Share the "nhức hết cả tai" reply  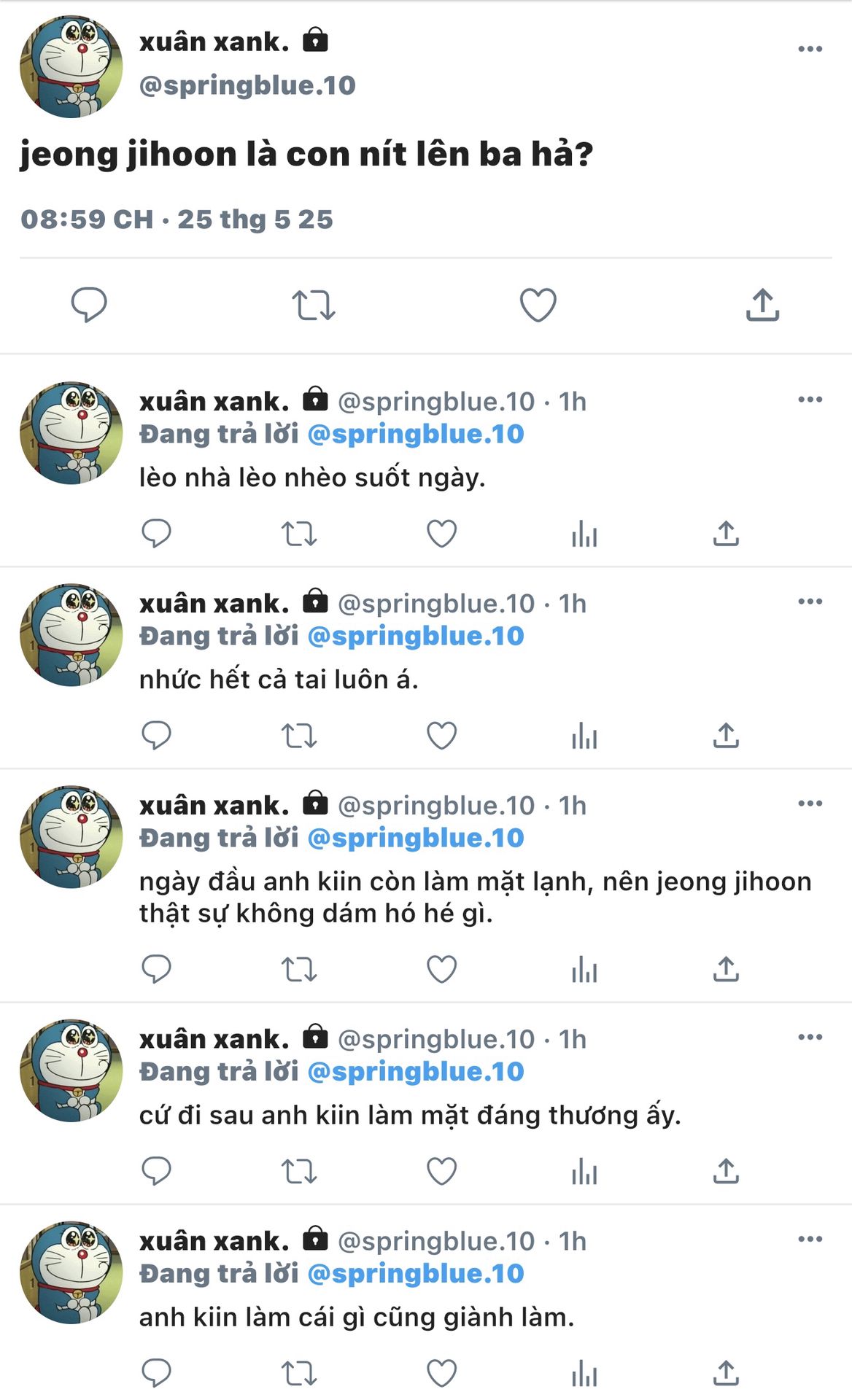click(726, 736)
